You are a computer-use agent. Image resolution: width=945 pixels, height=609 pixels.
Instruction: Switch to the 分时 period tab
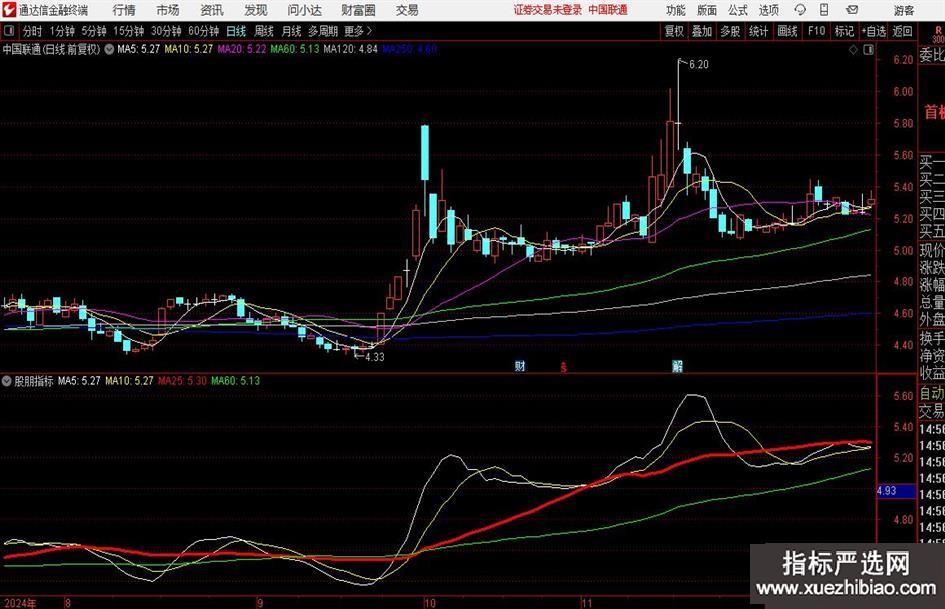point(33,31)
